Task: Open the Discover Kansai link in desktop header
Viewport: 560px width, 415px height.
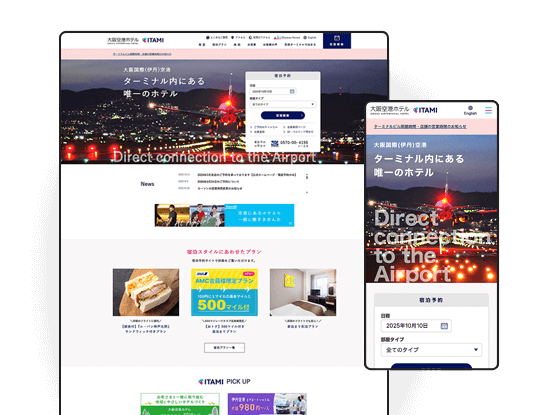Action: (287, 37)
